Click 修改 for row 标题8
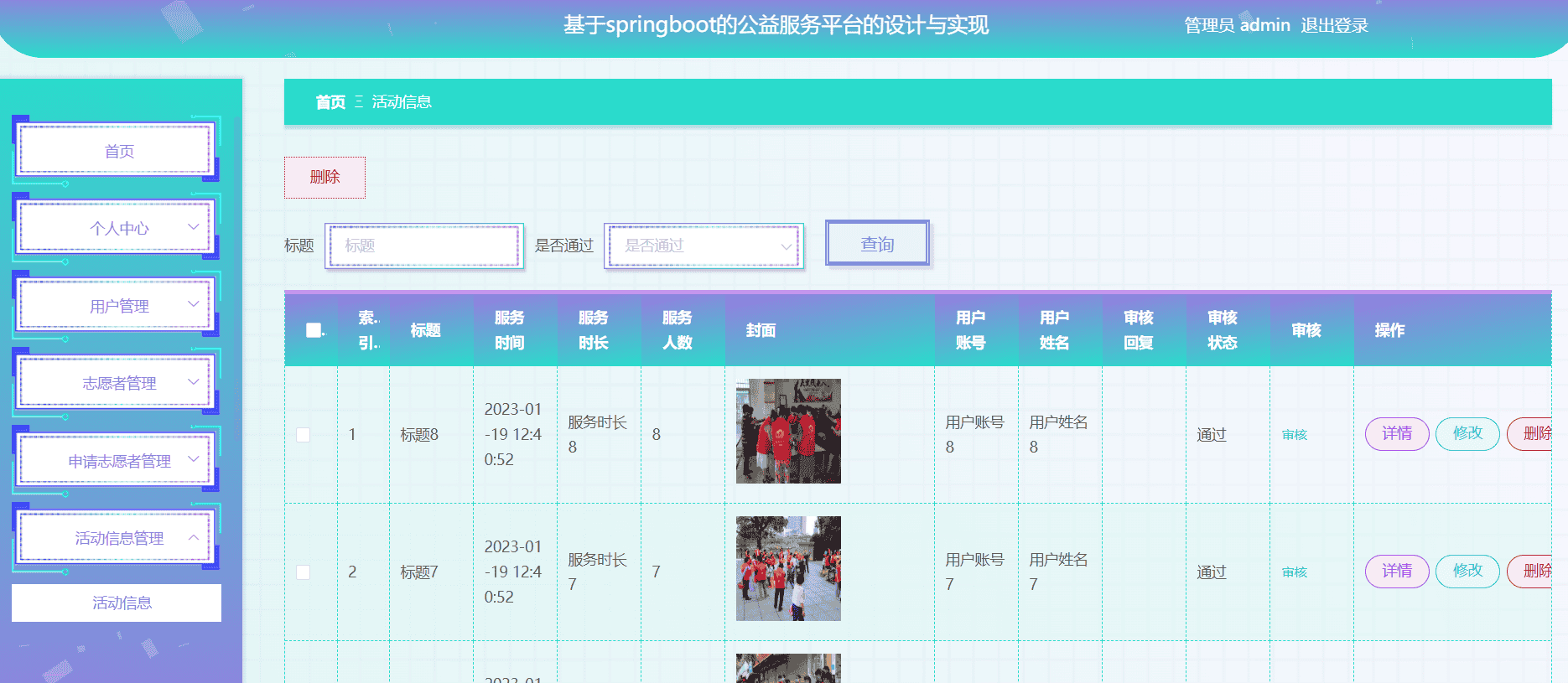This screenshot has height=683, width=1568. [1467, 434]
